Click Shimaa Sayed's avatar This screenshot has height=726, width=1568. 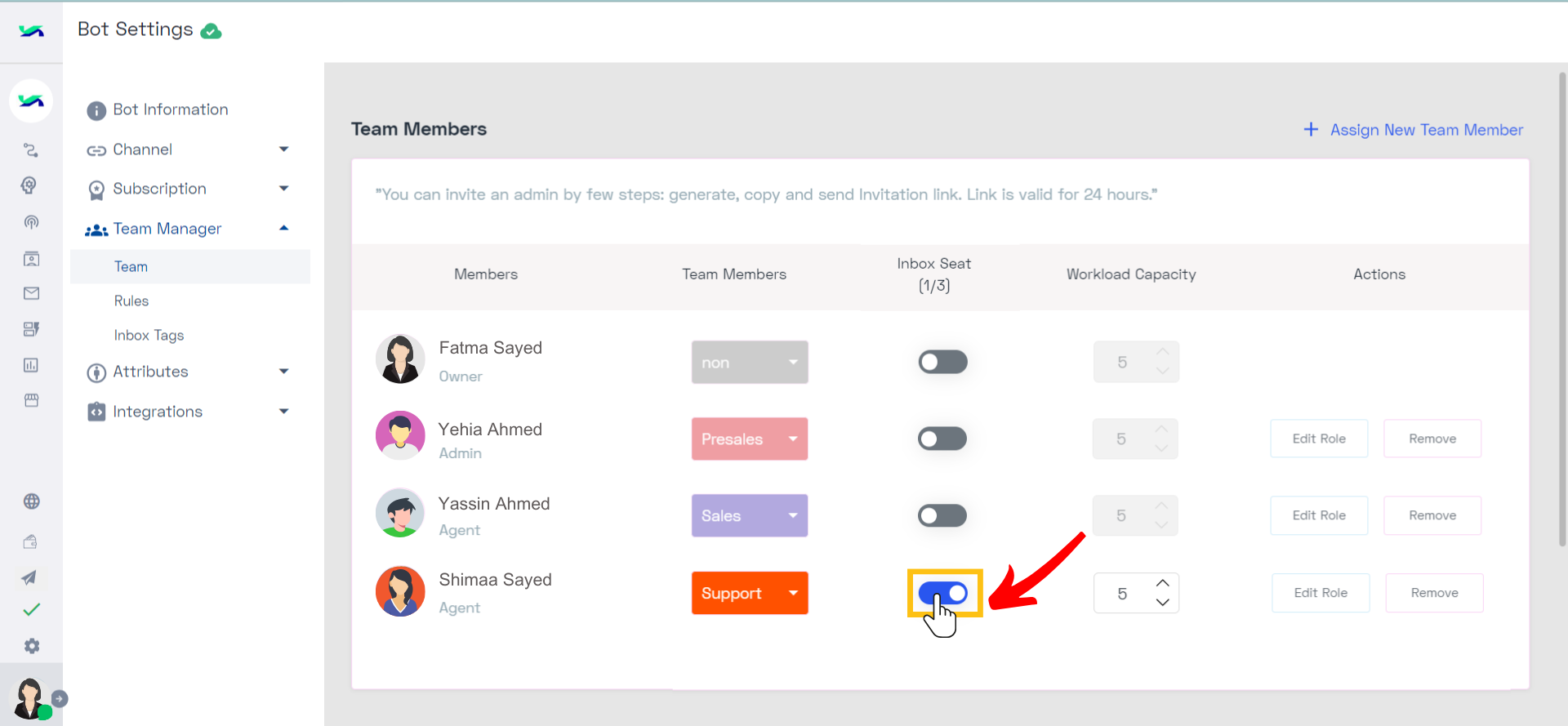(400, 591)
